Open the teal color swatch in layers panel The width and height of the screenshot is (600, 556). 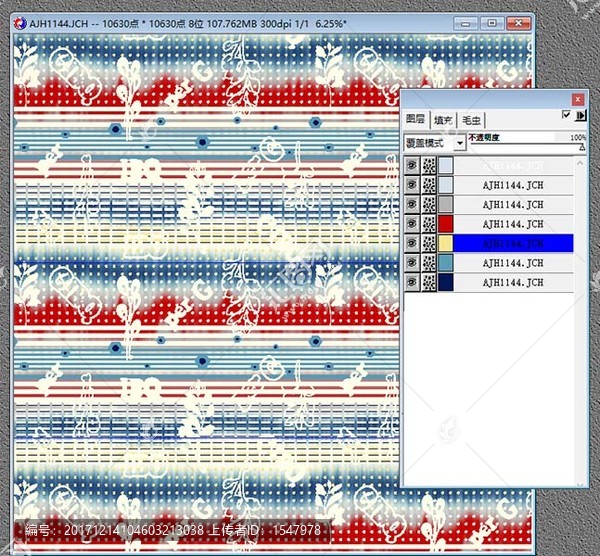445,263
